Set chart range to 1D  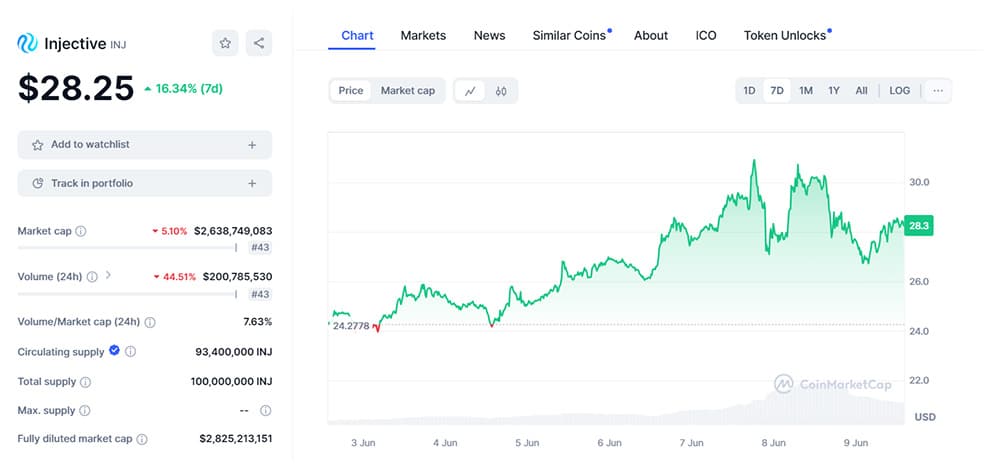tap(749, 91)
